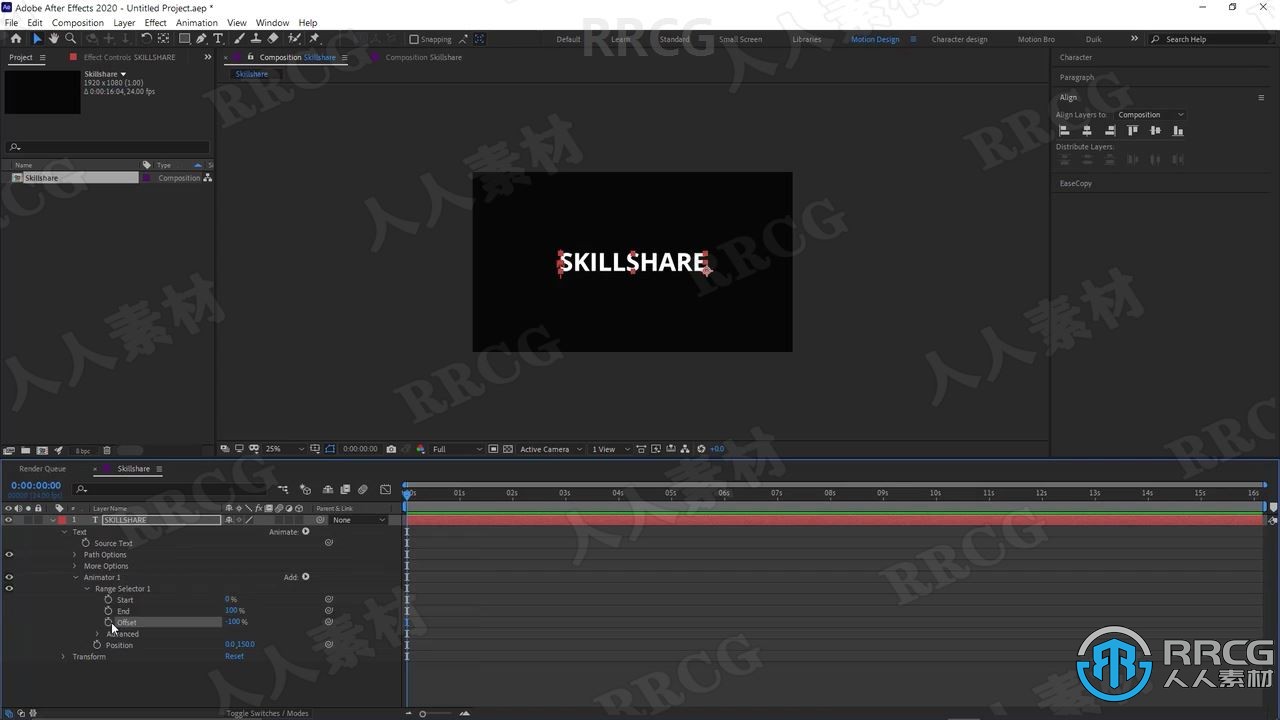Image resolution: width=1280 pixels, height=720 pixels.
Task: Open the Effect menu
Action: (155, 23)
